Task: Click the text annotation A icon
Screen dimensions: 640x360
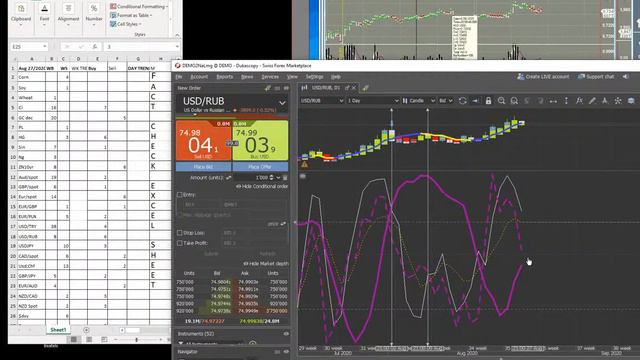Action: tap(605, 101)
